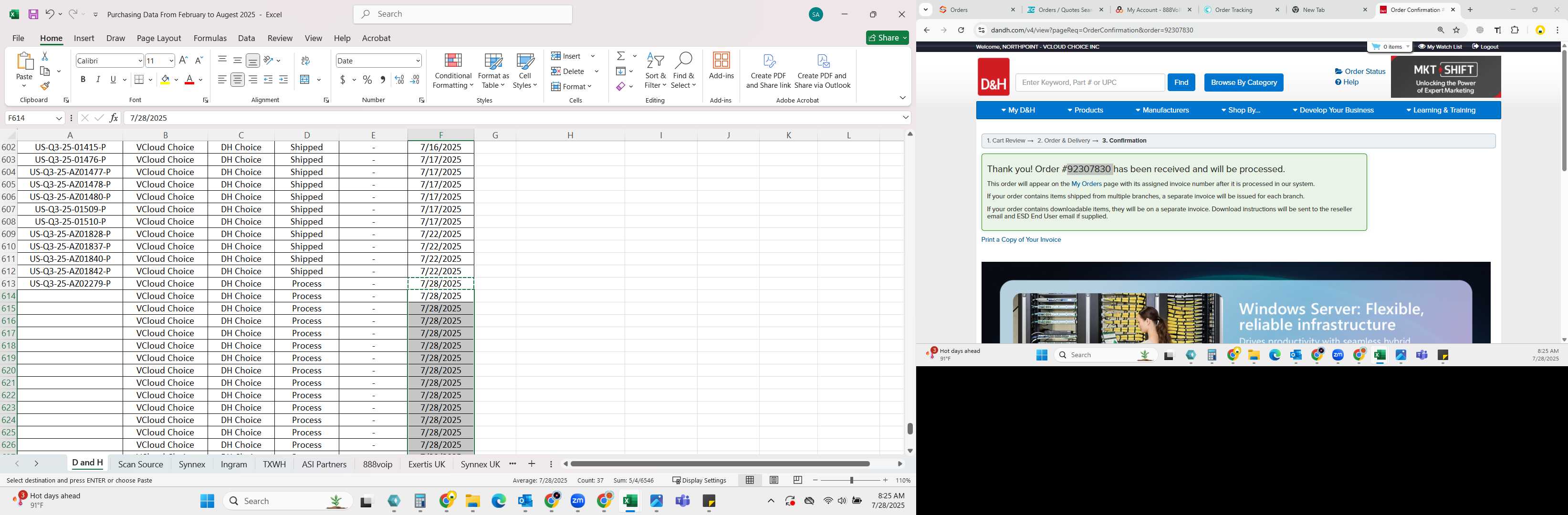The image size is (1568, 515).
Task: Open the Number Format dropdown showing Date
Action: (x=418, y=60)
